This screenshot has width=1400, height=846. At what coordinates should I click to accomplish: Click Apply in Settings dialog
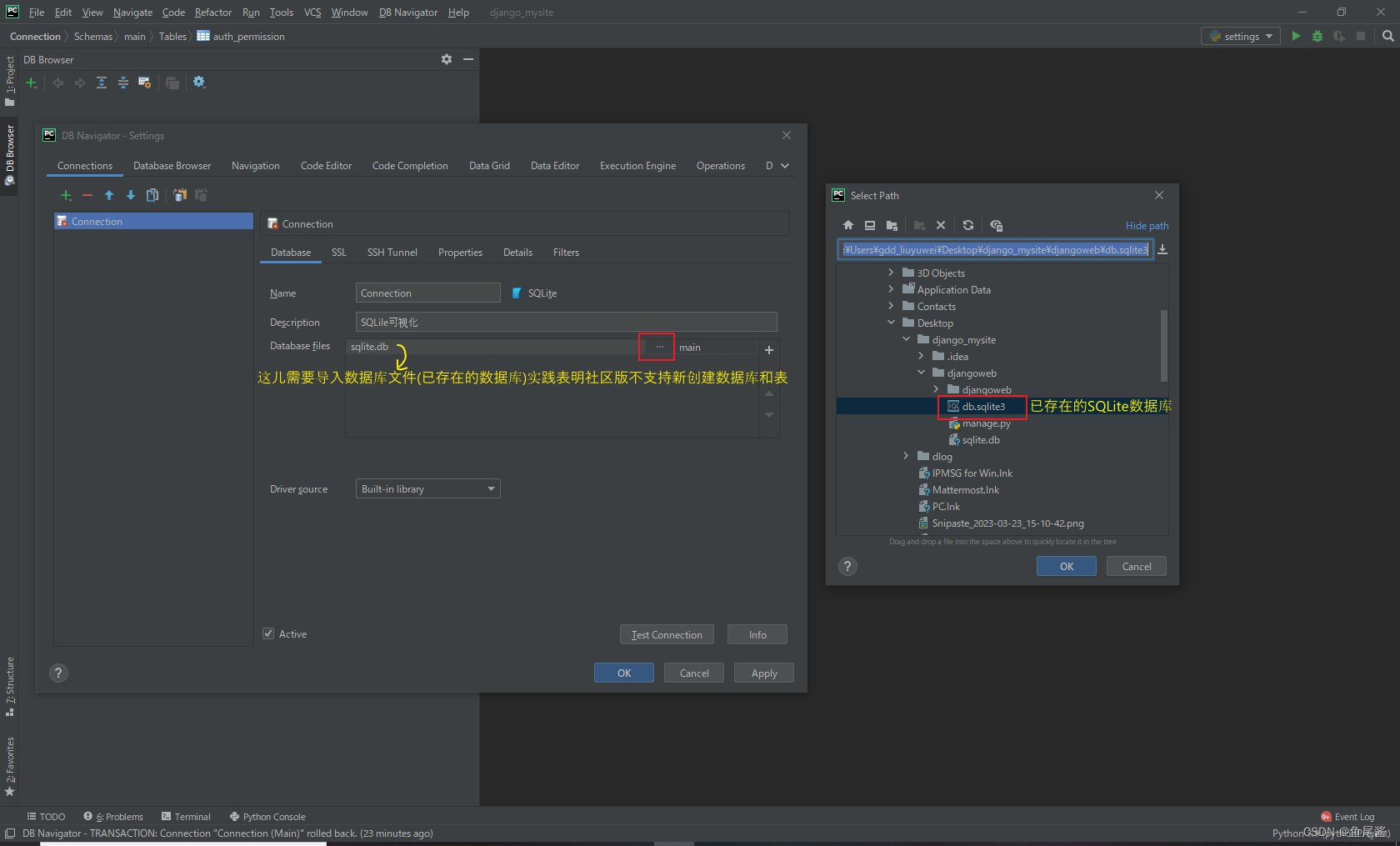click(763, 673)
